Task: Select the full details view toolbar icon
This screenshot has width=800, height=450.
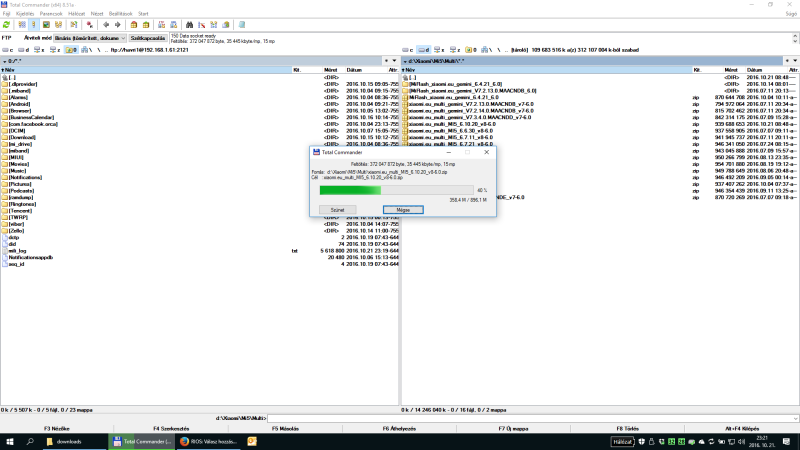Action: coord(34,24)
